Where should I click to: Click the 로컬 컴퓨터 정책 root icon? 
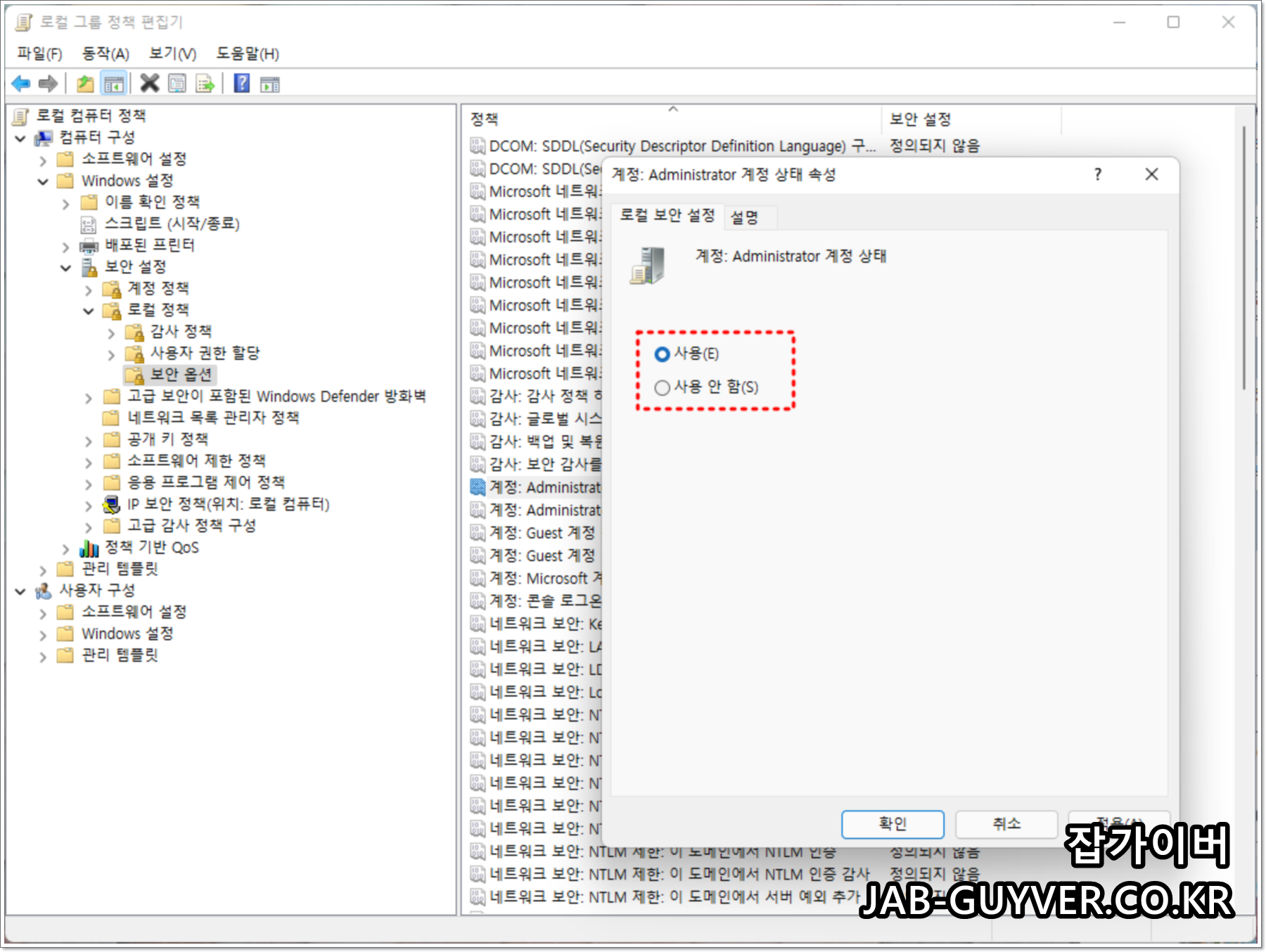pos(22,116)
